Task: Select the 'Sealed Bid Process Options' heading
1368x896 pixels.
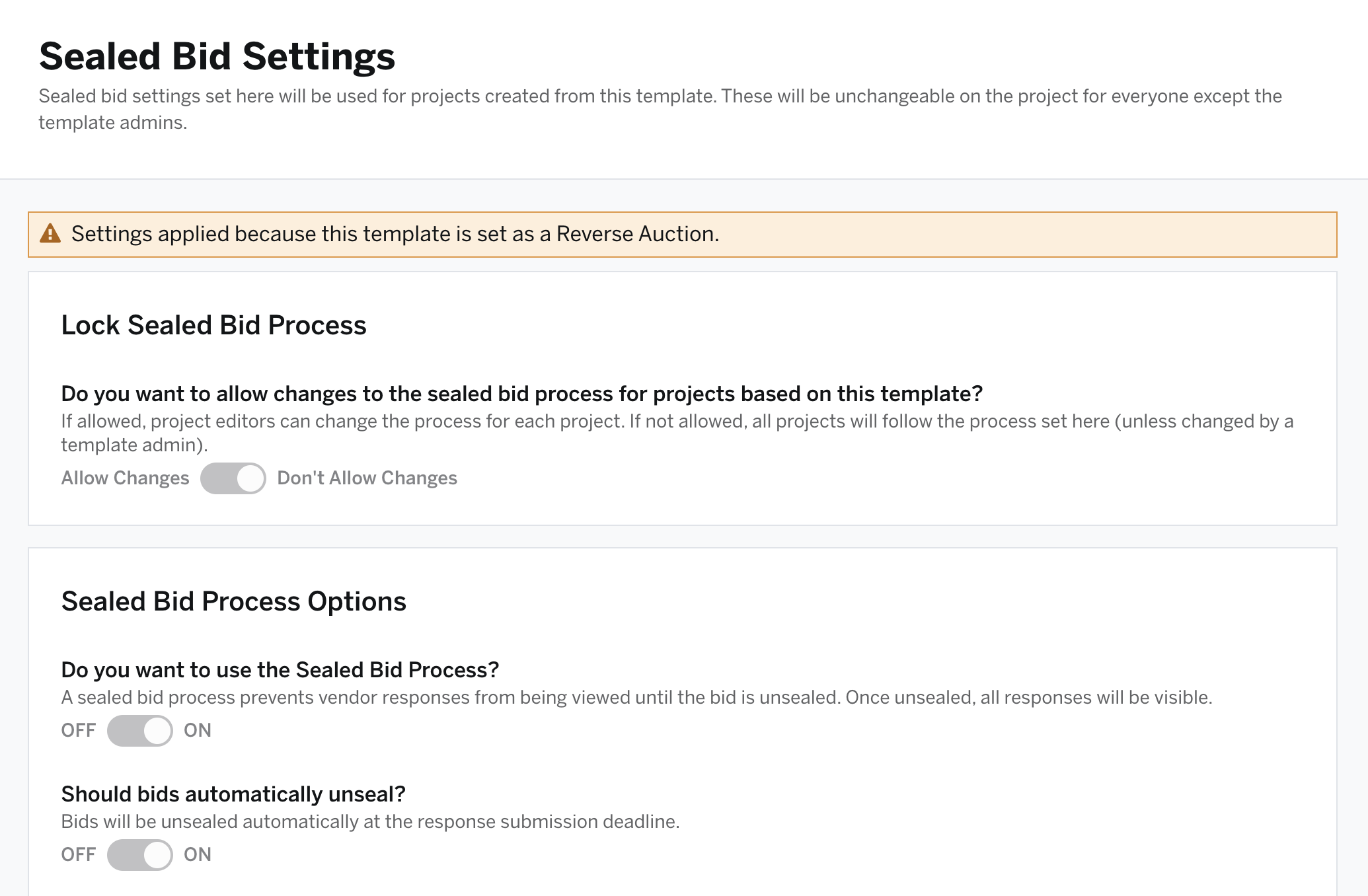Action: pos(233,601)
